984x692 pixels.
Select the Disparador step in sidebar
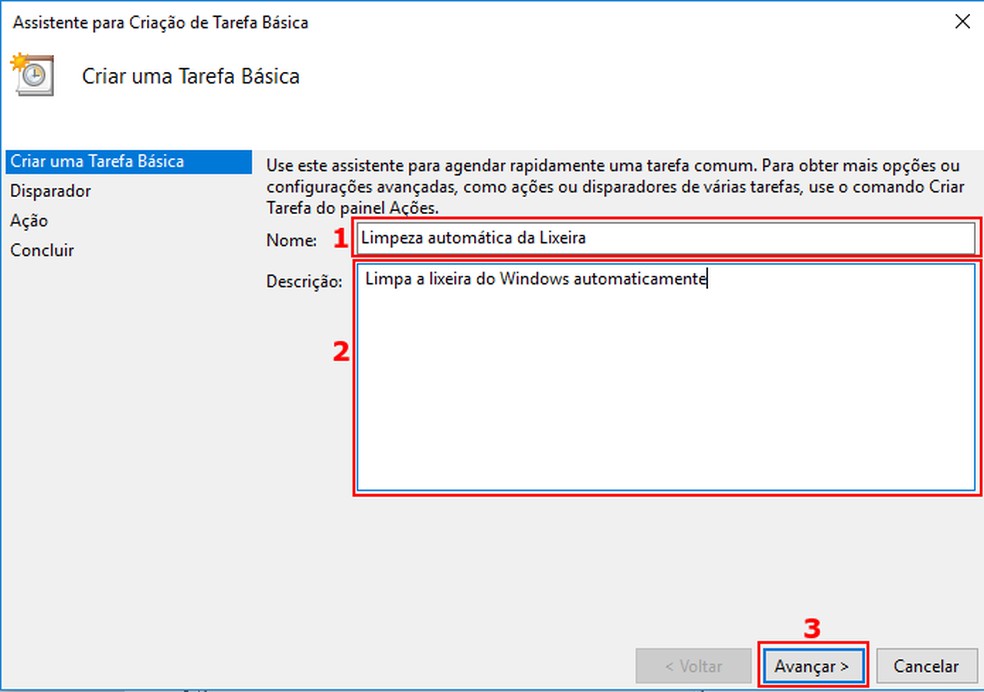[50, 191]
